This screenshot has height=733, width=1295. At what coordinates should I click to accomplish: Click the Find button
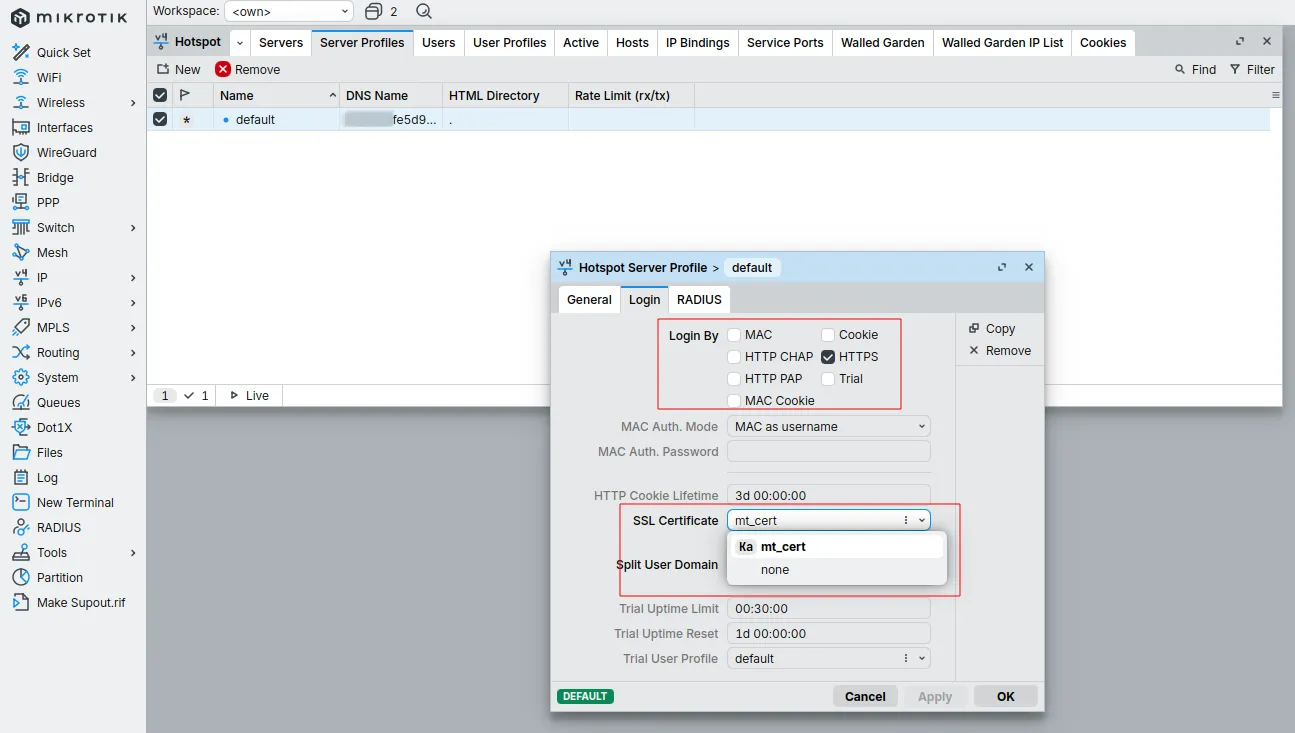point(1195,70)
